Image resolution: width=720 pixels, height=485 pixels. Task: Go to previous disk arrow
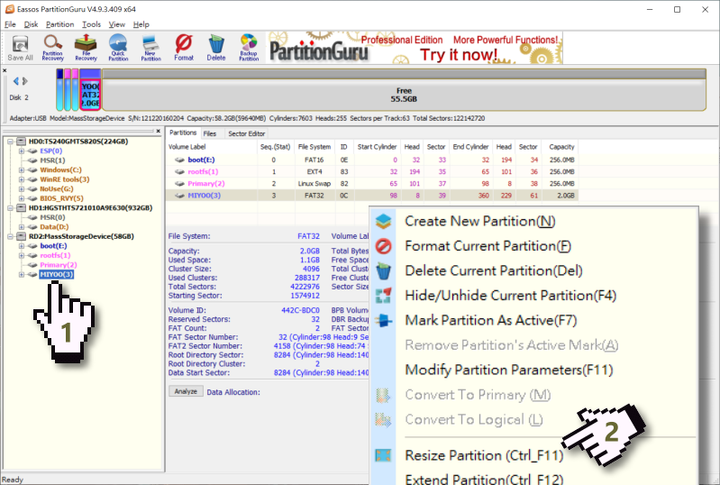coord(16,81)
